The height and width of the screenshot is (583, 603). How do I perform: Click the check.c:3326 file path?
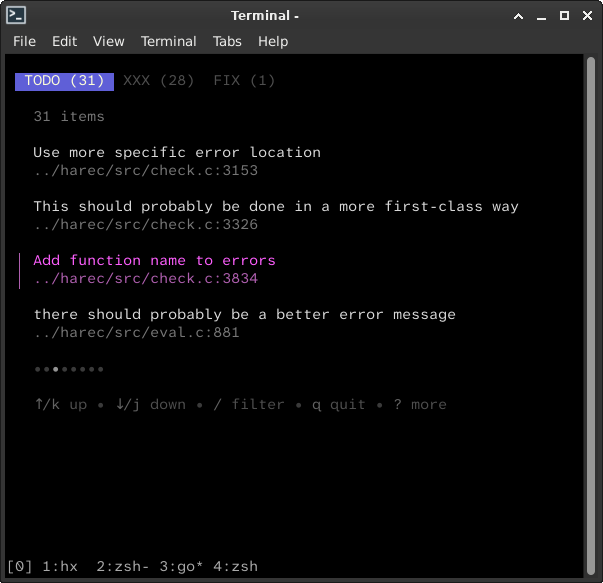click(145, 225)
